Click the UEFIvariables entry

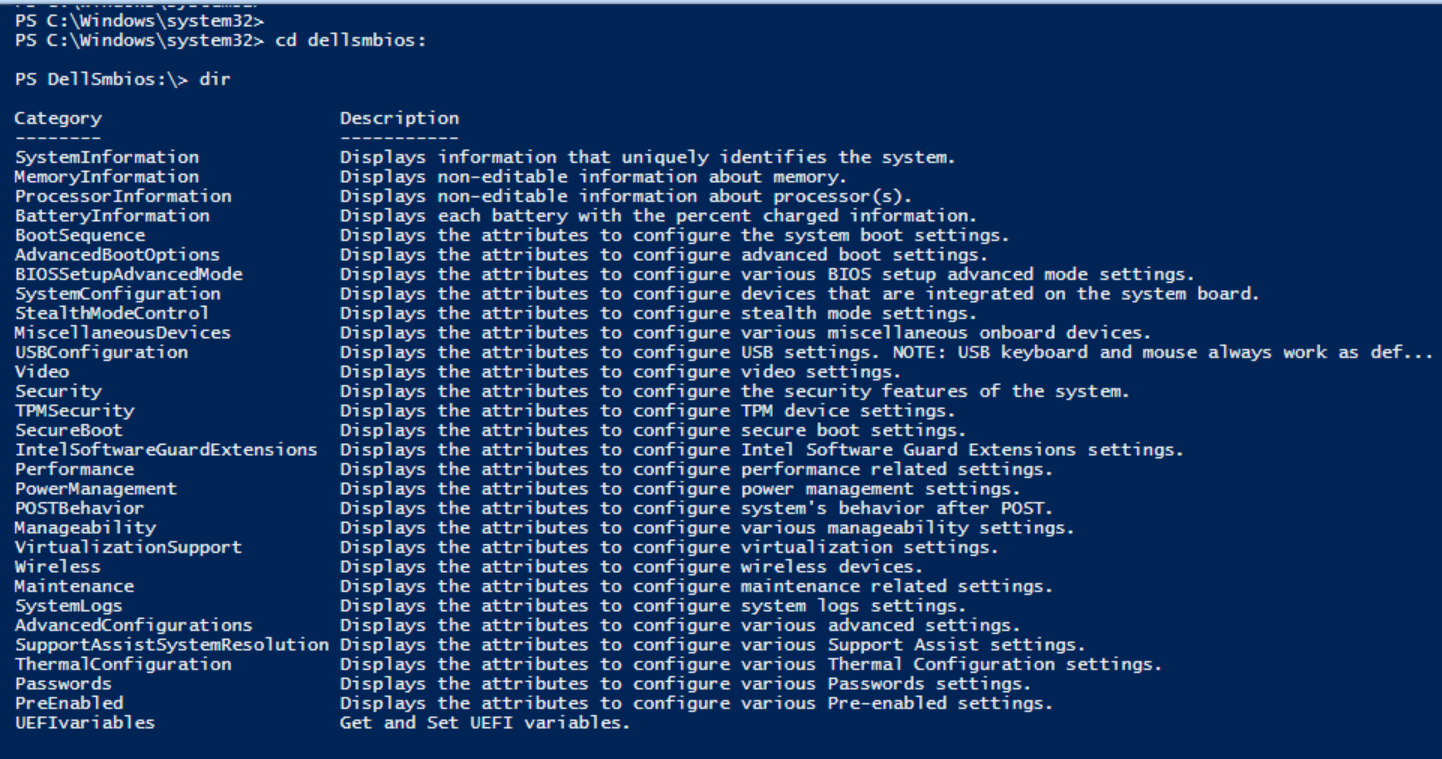85,723
